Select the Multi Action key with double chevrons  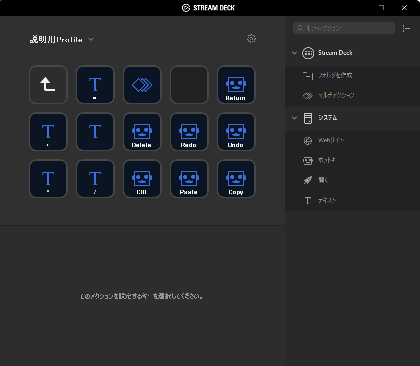pos(142,85)
